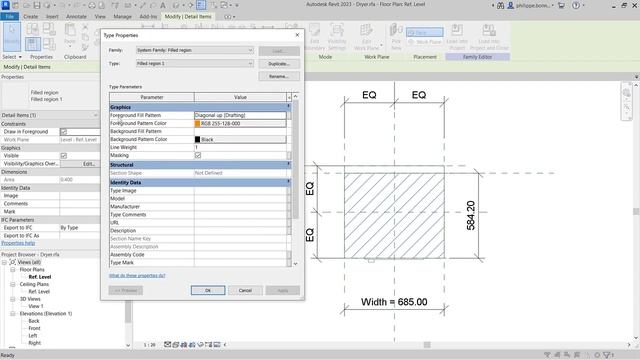Click the Open folder icon in quick access toolbar

[x=26, y=5]
